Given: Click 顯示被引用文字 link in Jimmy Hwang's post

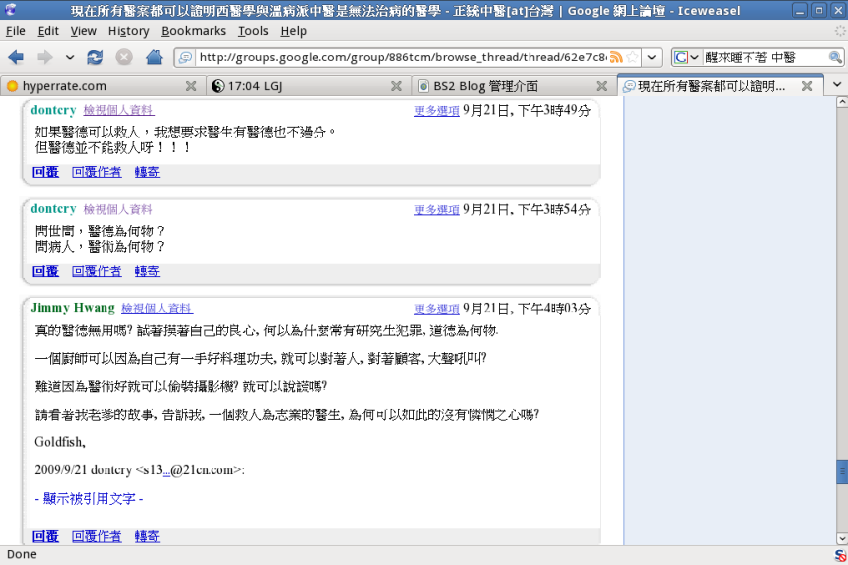Looking at the screenshot, I should pyautogui.click(x=89, y=498).
